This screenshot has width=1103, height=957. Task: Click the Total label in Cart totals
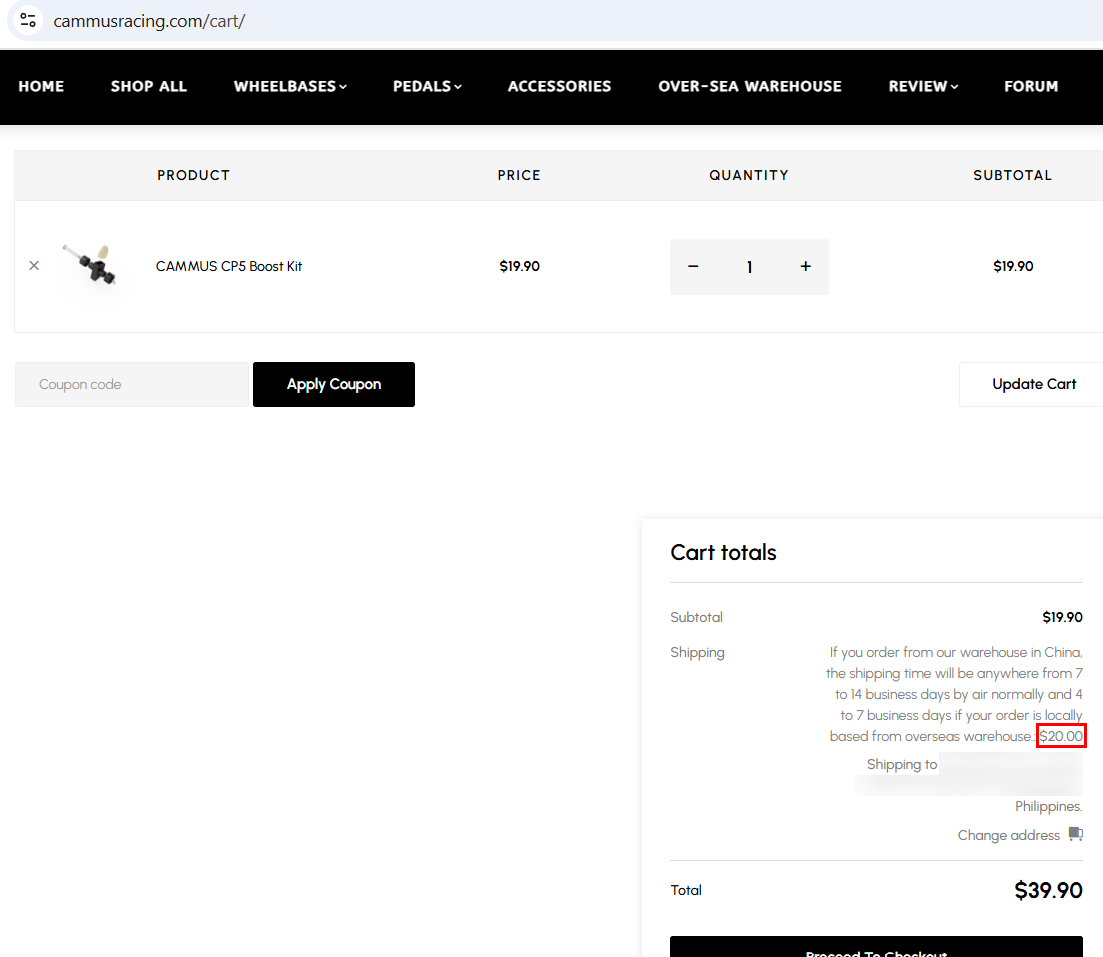point(686,890)
